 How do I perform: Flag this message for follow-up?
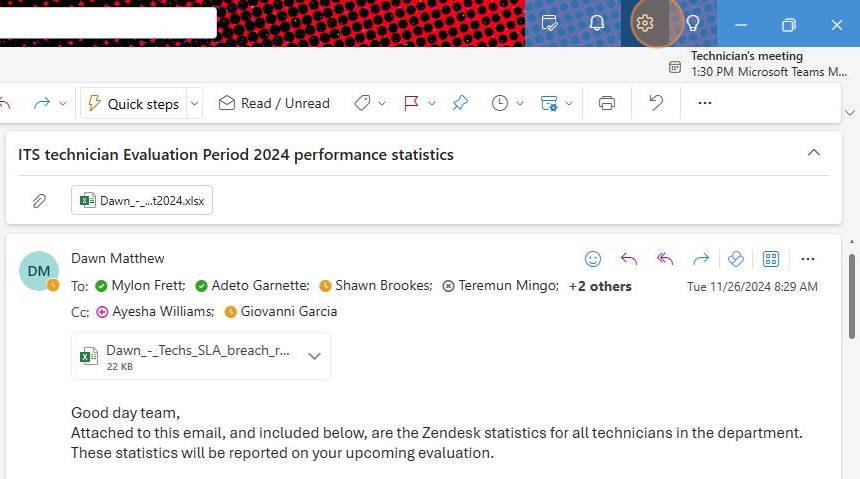(411, 103)
